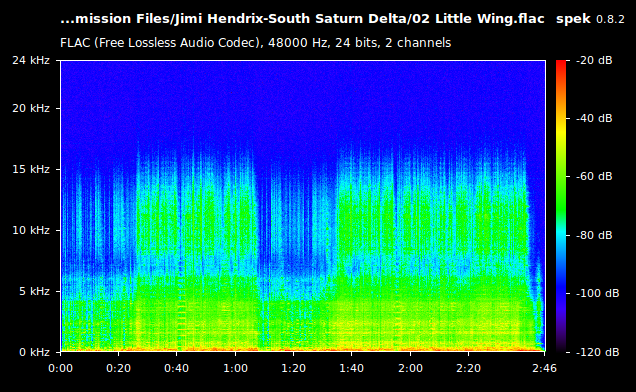Click the 1:00 time axis label
Viewport: 636px width, 392px height.
(x=235, y=368)
